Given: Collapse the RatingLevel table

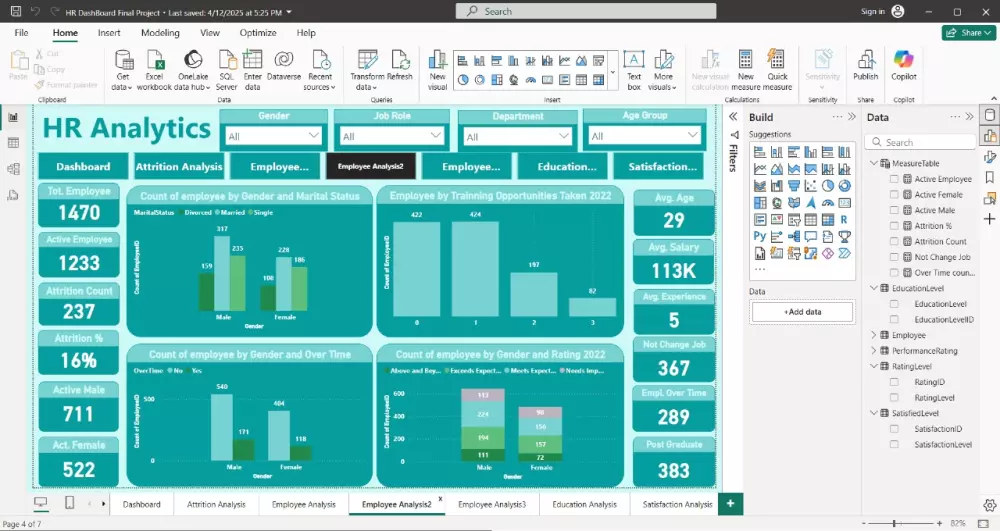Looking at the screenshot, I should (x=874, y=366).
